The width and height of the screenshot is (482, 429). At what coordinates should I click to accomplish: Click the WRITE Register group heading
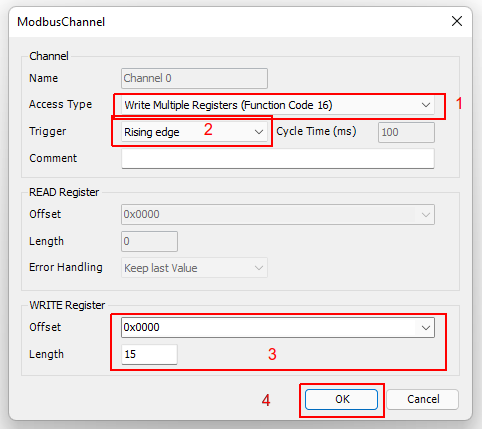click(x=67, y=305)
